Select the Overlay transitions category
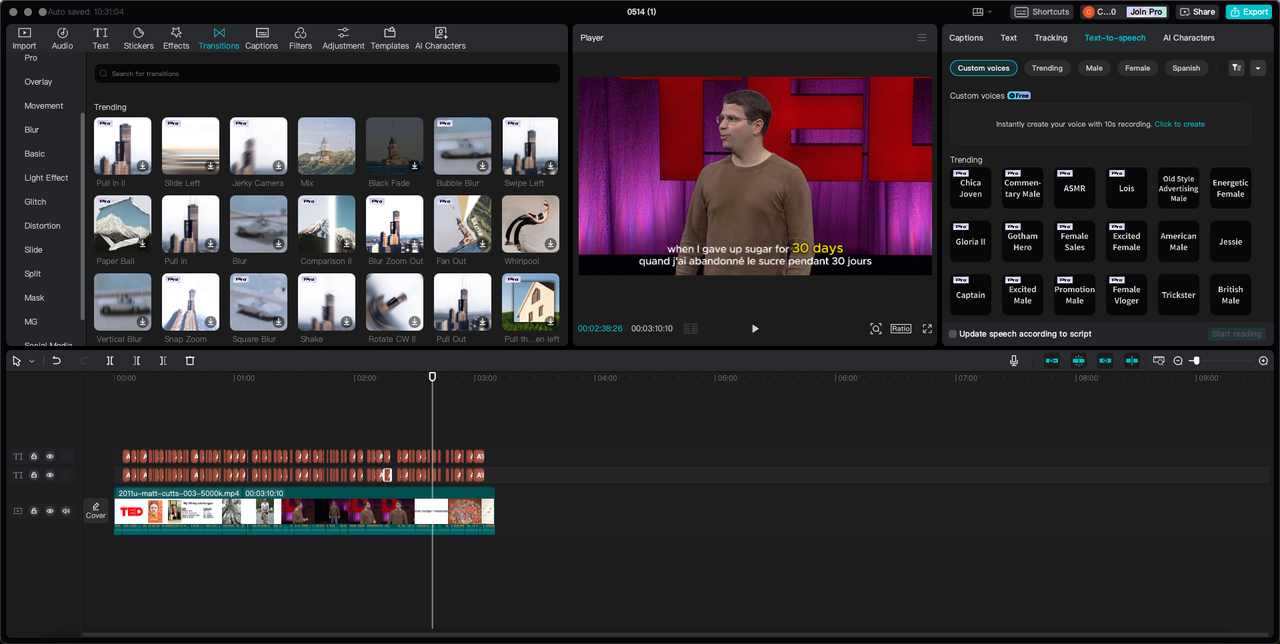The height and width of the screenshot is (644, 1280). [x=38, y=82]
